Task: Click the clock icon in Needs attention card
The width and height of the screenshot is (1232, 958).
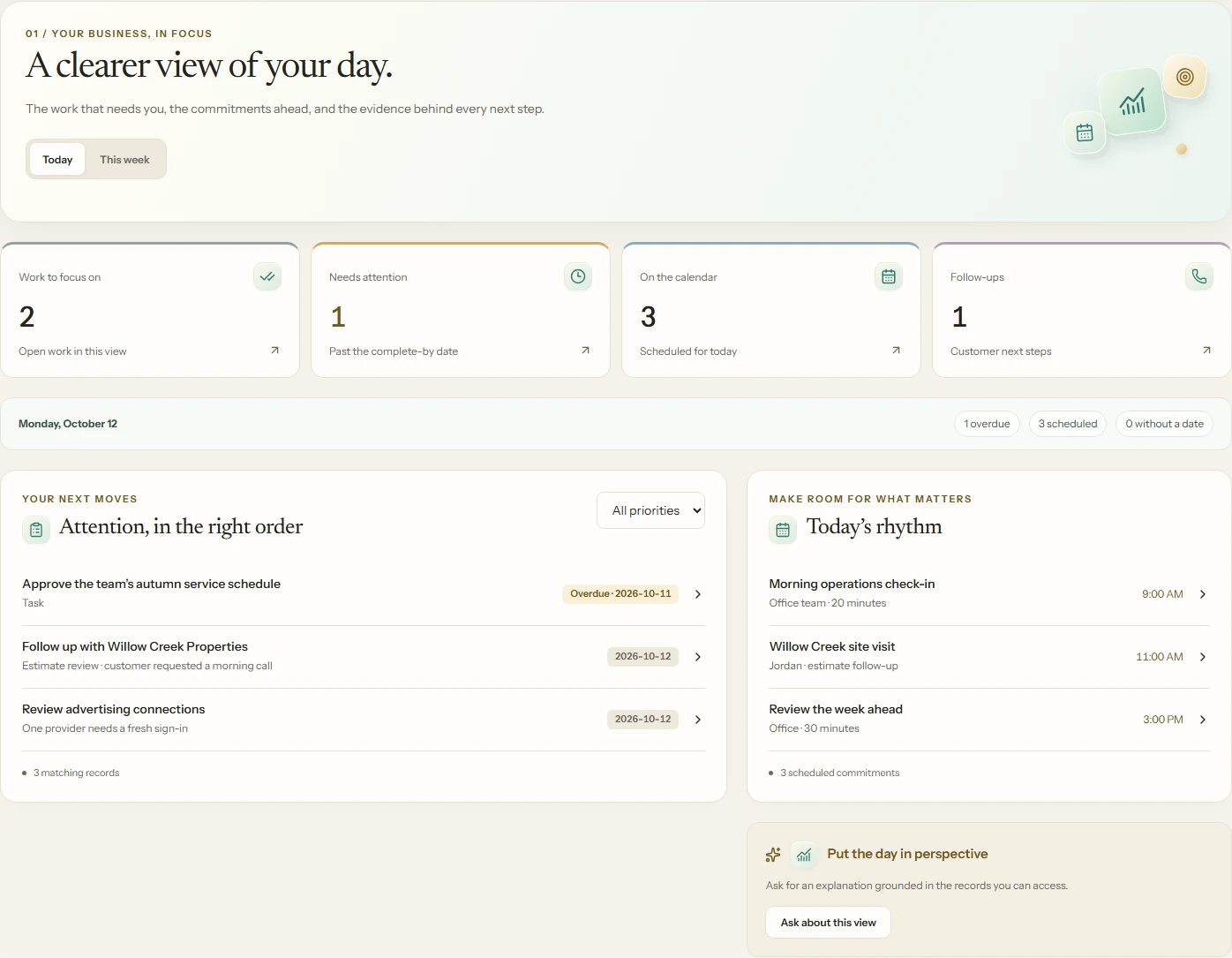Action: click(x=578, y=276)
